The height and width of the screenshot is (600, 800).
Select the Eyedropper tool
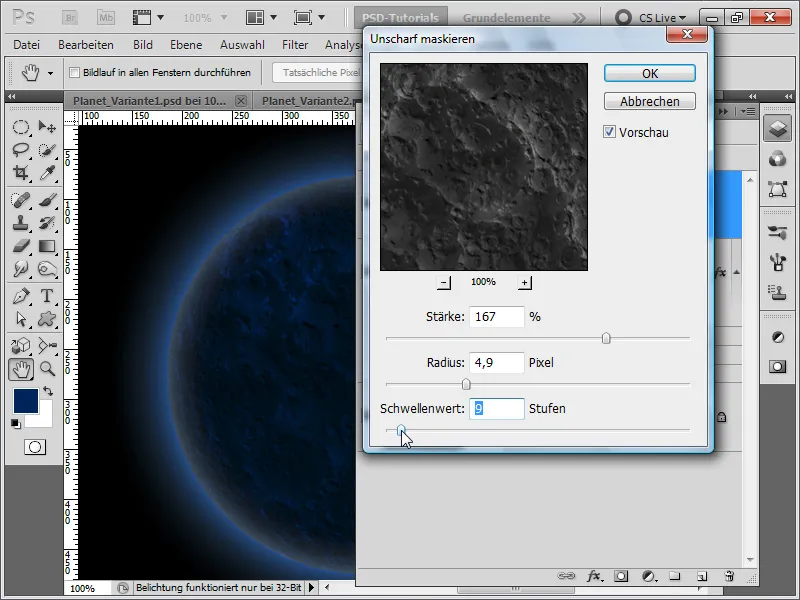click(x=47, y=173)
